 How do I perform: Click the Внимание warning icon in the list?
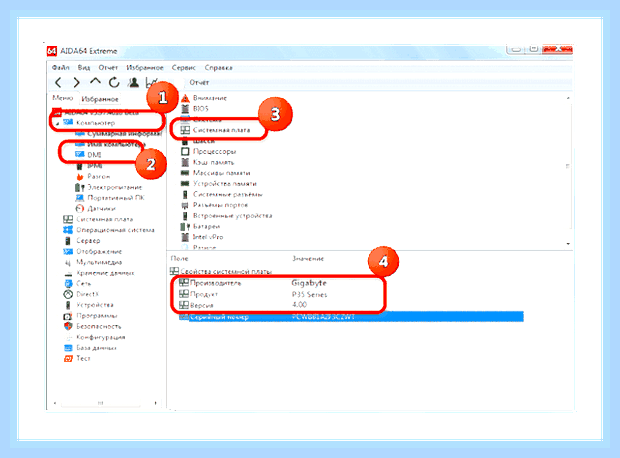click(x=185, y=98)
